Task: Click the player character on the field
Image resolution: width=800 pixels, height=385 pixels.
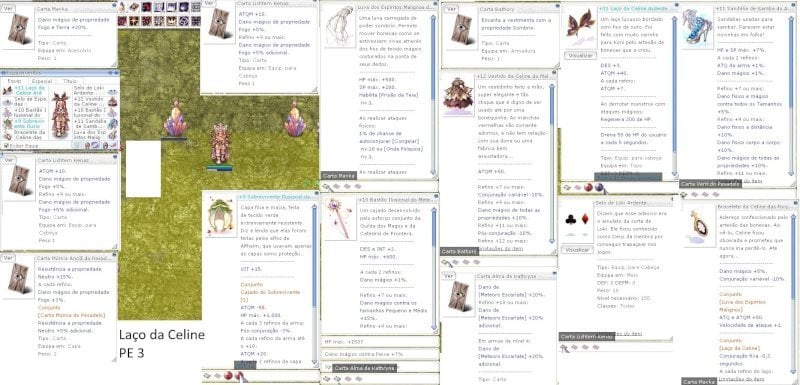Action: click(220, 144)
